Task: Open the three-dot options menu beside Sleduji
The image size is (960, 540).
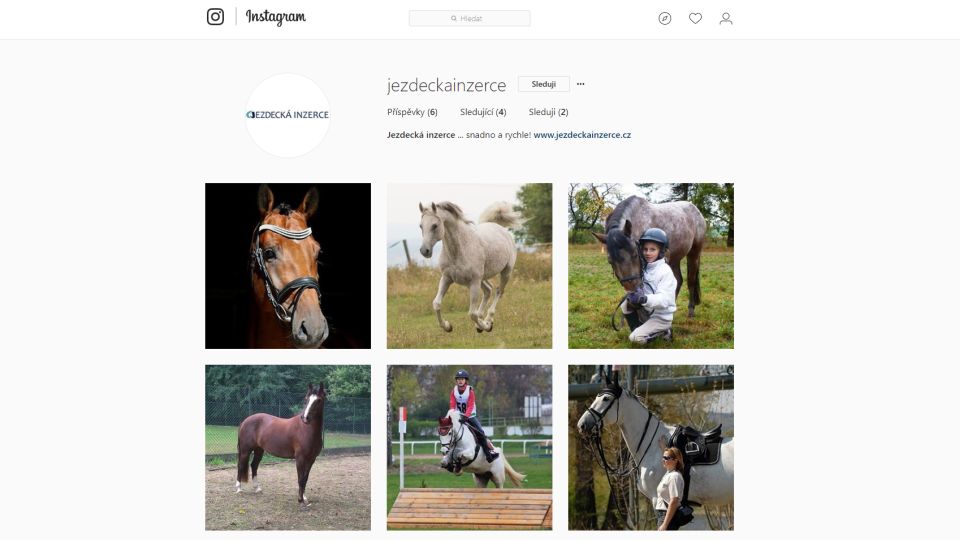Action: 580,84
